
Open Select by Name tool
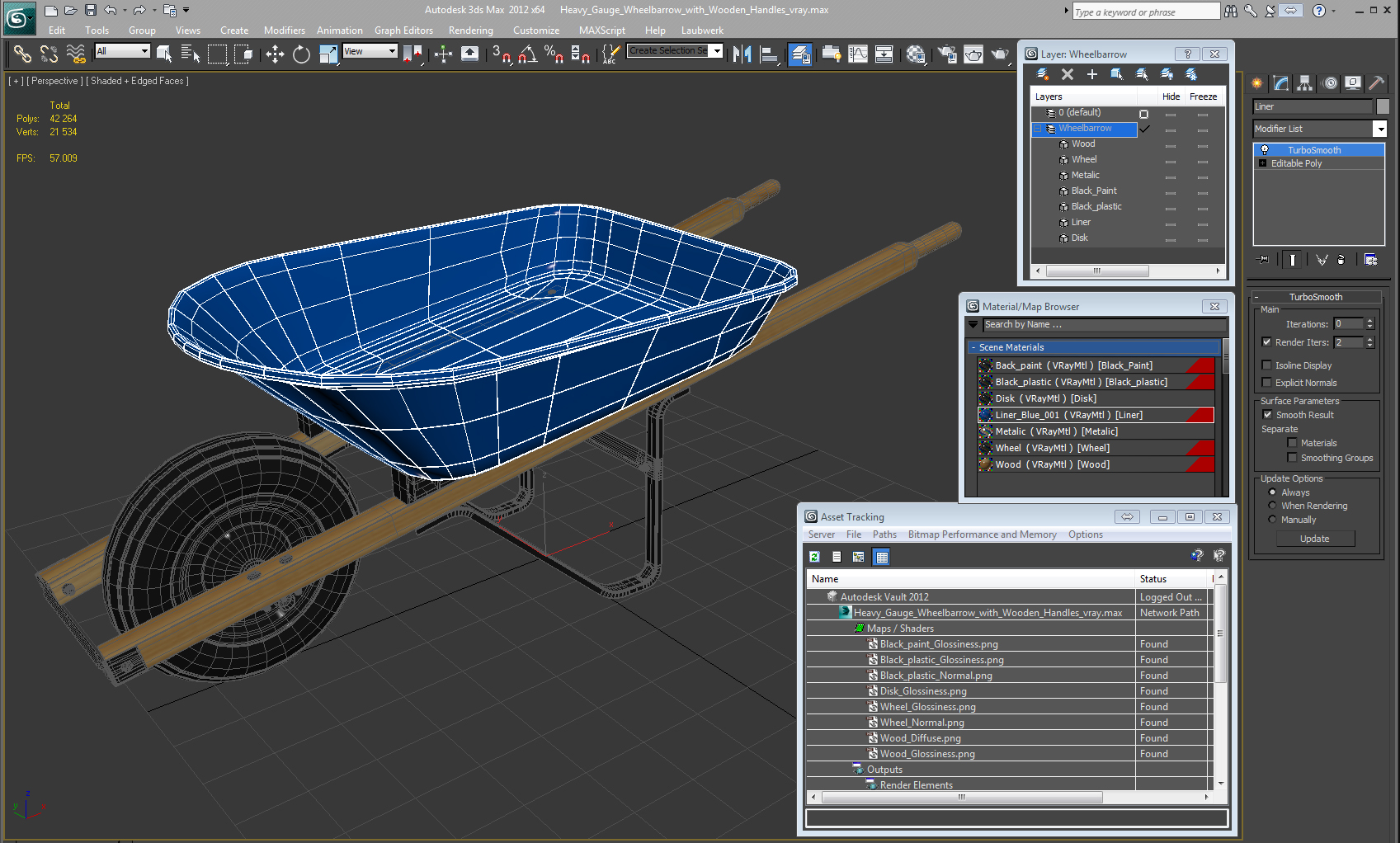click(190, 54)
